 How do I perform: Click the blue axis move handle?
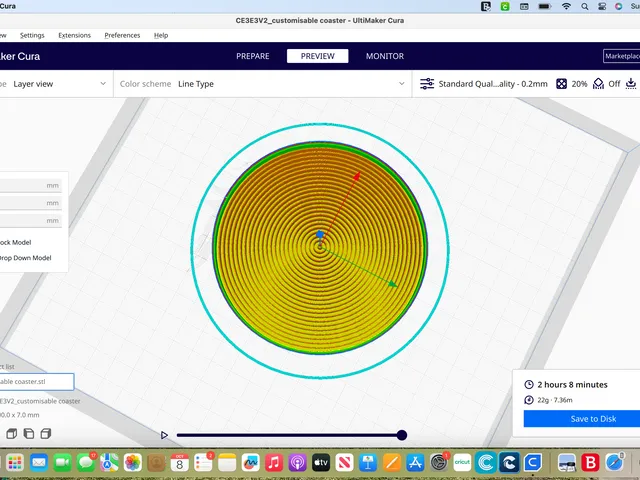point(320,234)
